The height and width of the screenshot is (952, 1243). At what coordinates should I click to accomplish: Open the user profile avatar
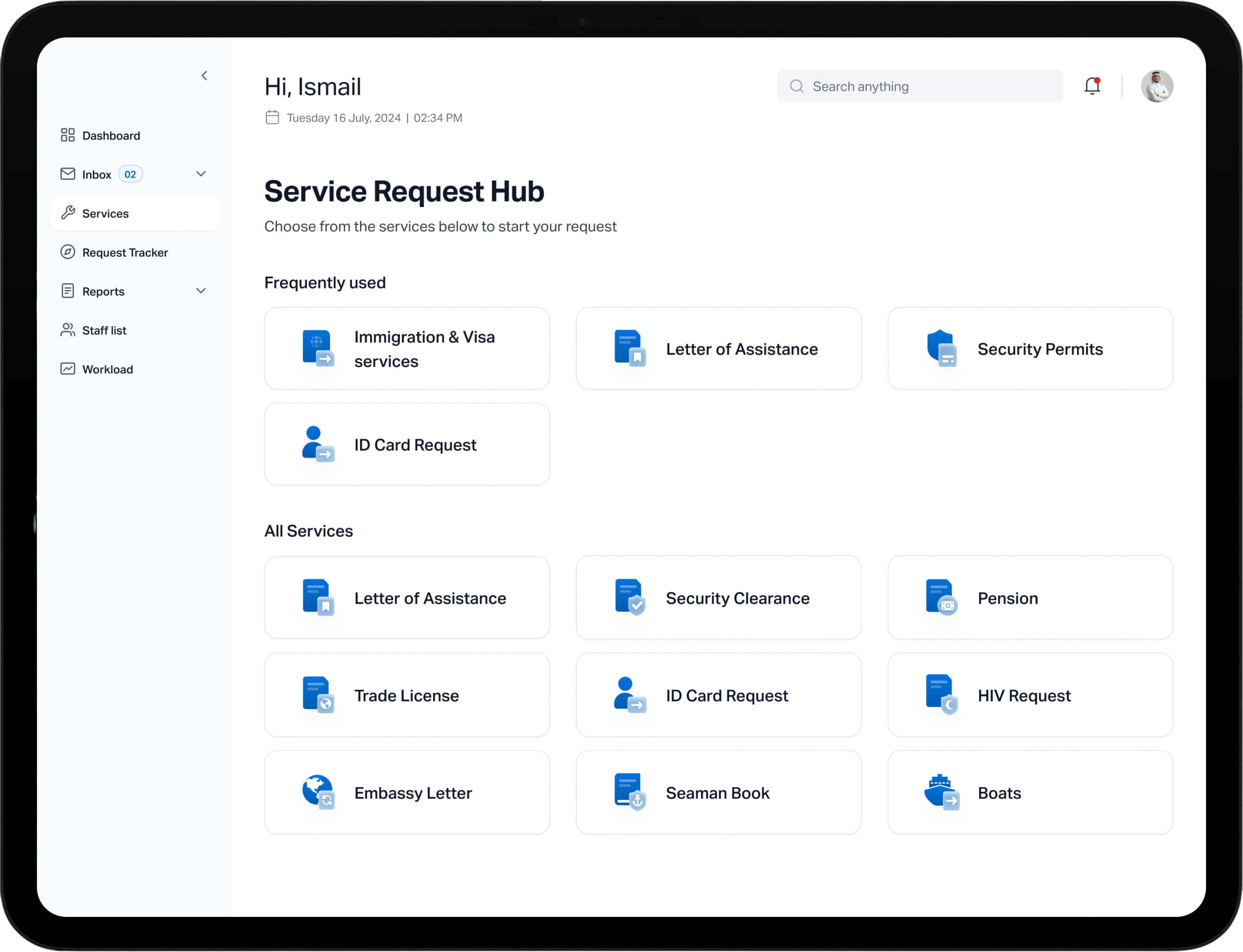point(1156,86)
